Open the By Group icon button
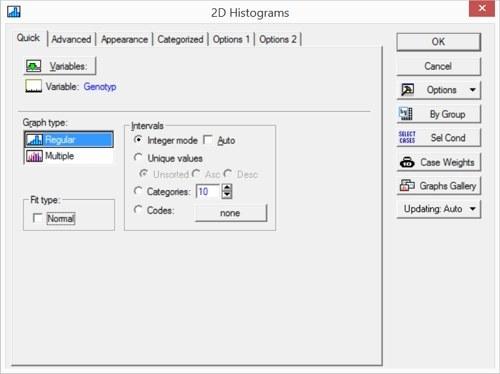The image size is (500, 374). pos(406,114)
